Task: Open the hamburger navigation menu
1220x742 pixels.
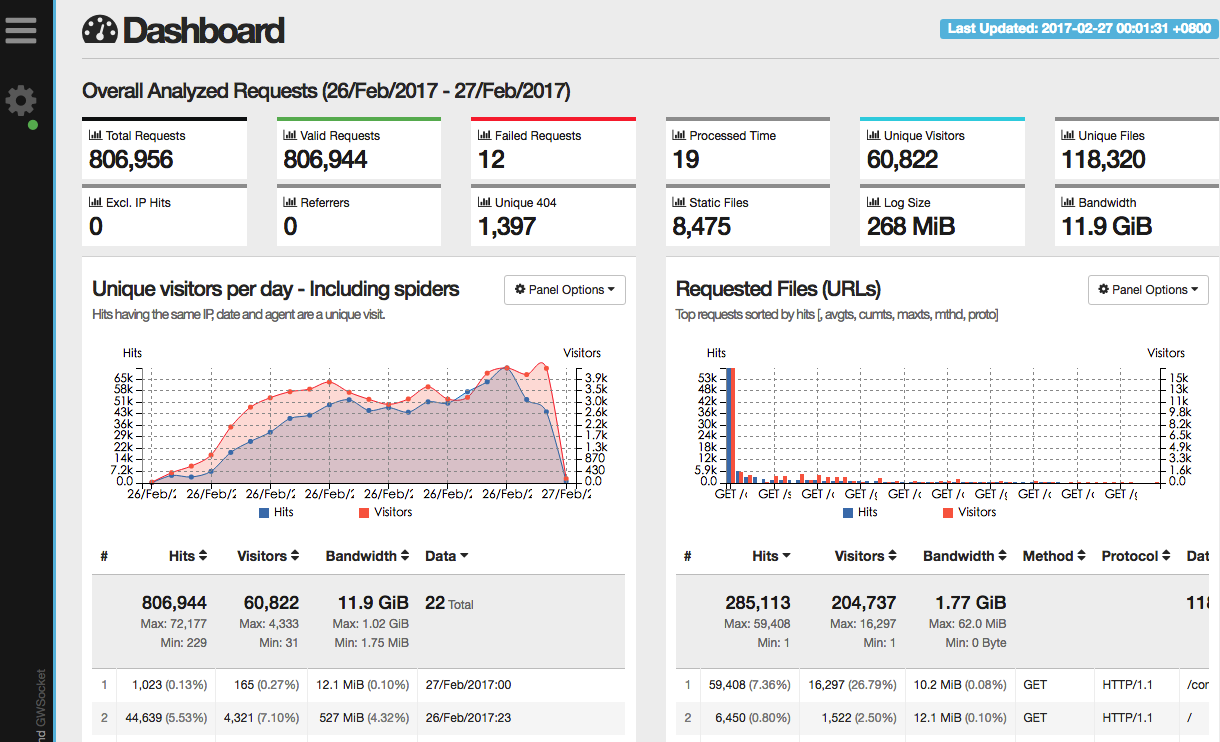Action: pyautogui.click(x=20, y=29)
